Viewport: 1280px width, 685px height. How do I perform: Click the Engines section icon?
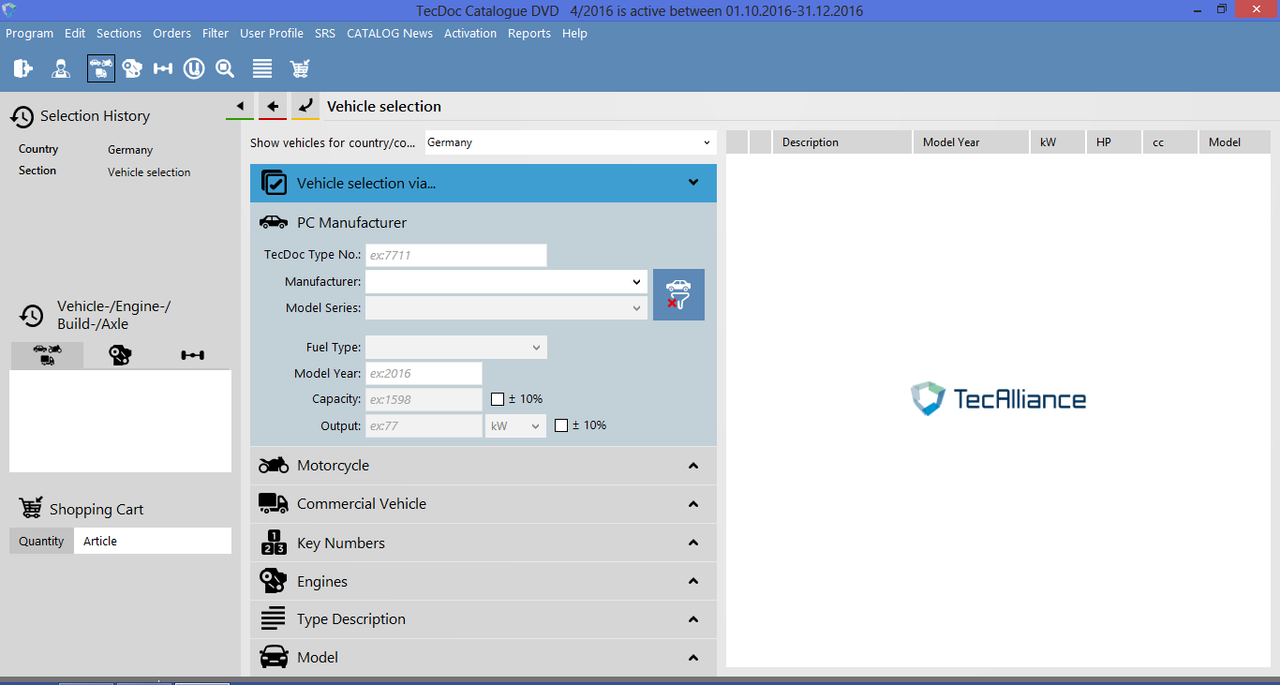point(273,581)
